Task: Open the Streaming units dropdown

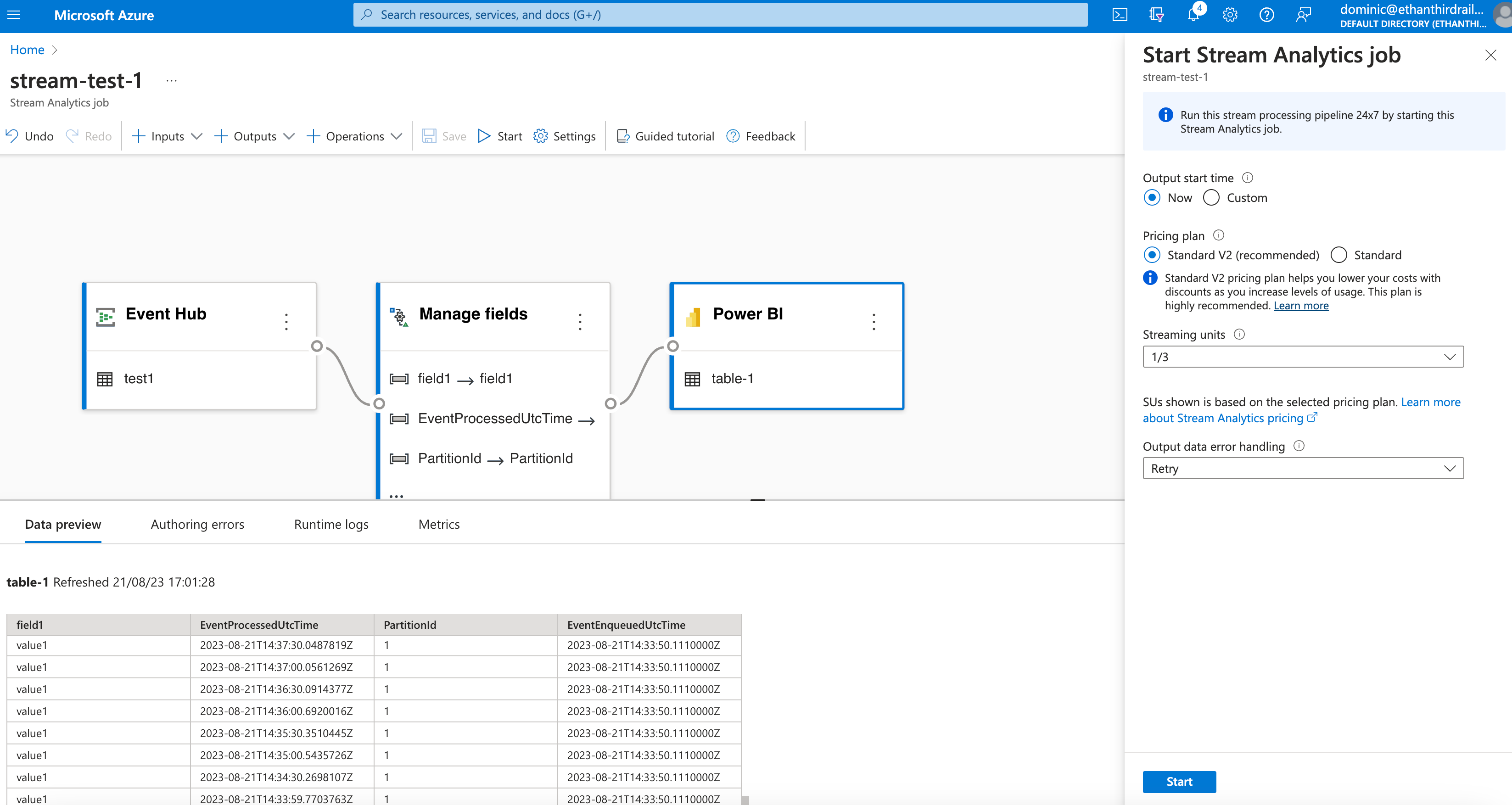Action: pos(1302,356)
